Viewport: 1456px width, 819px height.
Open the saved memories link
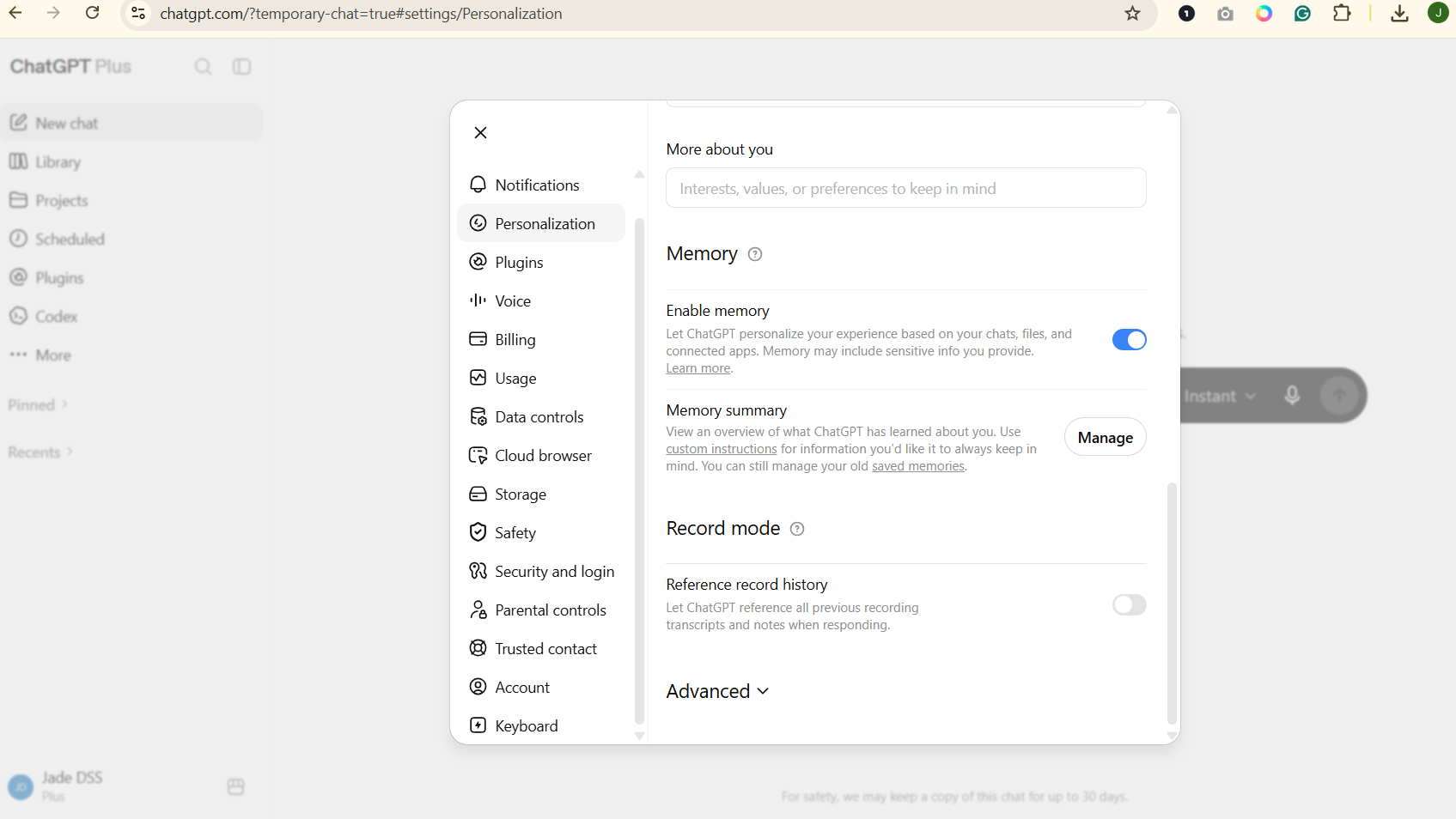point(918,466)
